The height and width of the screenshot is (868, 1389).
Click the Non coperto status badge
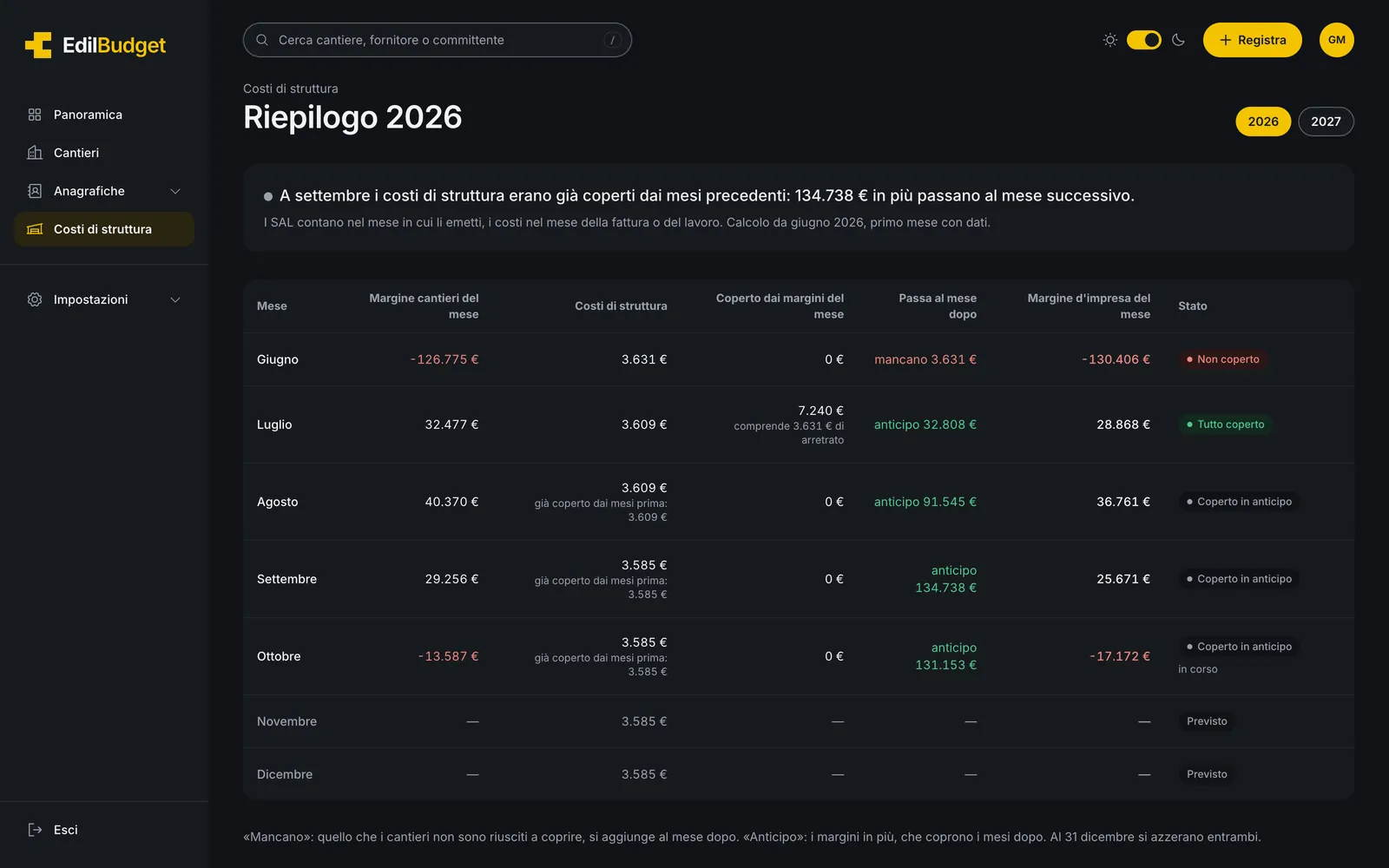tap(1222, 359)
